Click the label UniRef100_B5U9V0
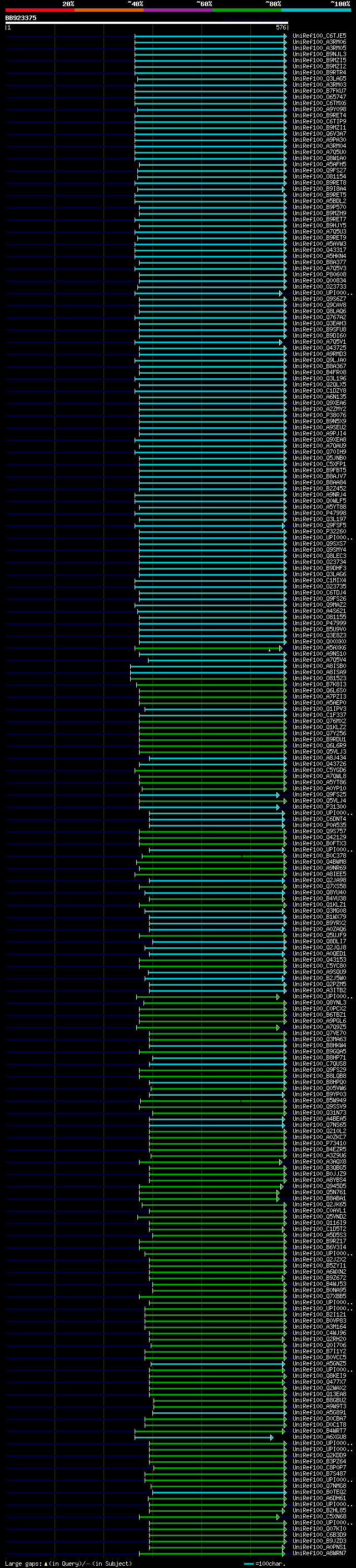The width and height of the screenshot is (356, 1568). click(319, 630)
